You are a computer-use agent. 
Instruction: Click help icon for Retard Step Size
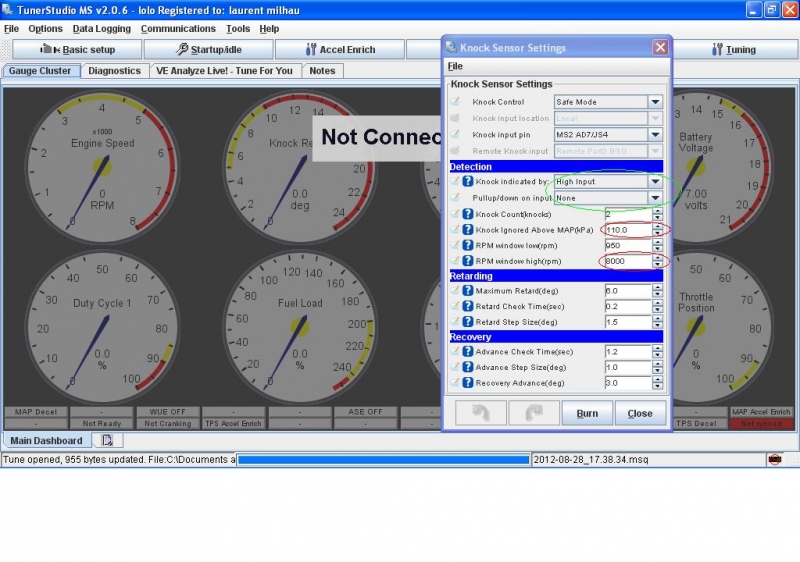467,322
